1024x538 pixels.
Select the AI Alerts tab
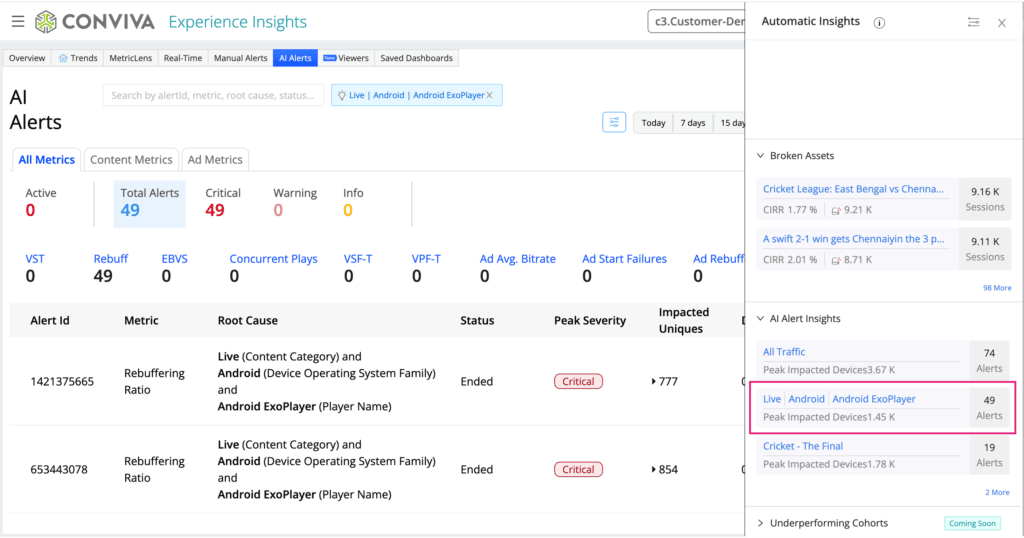pos(295,58)
